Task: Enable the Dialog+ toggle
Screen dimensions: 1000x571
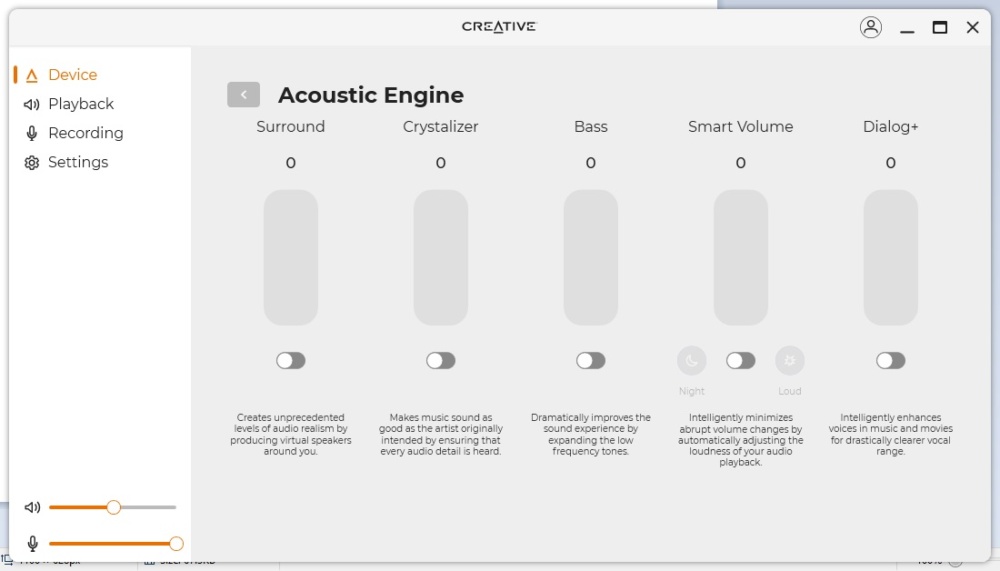Action: coord(890,360)
